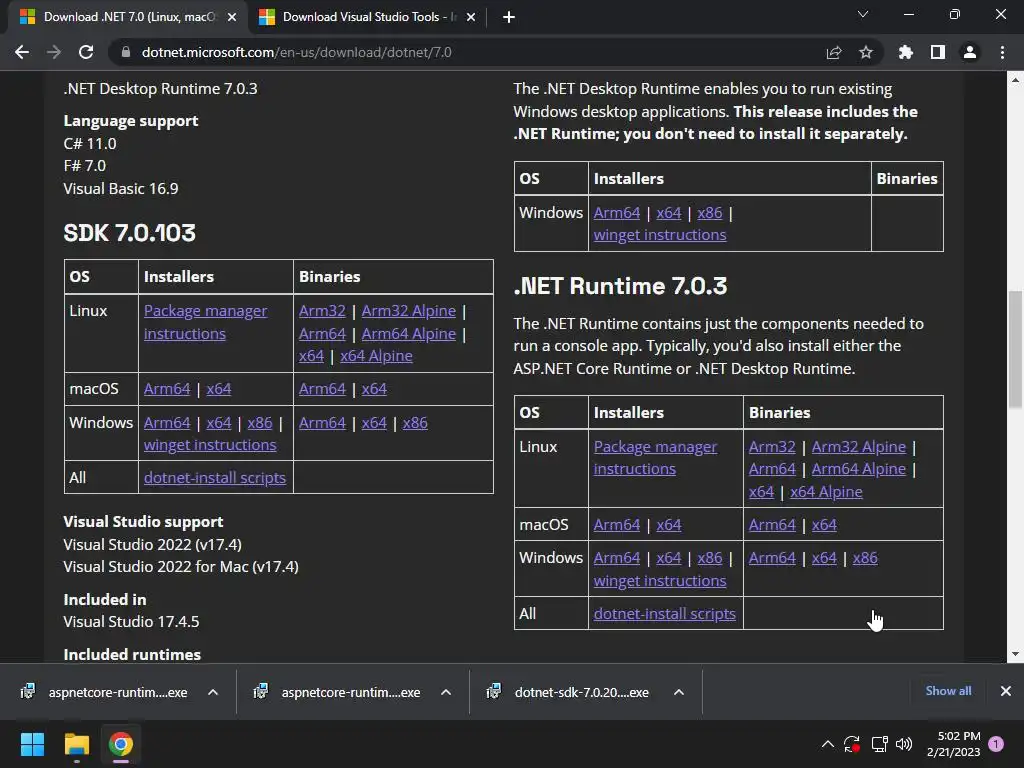Download .NET Runtime macOS x64 installer
Viewport: 1024px width, 768px height.
click(669, 525)
